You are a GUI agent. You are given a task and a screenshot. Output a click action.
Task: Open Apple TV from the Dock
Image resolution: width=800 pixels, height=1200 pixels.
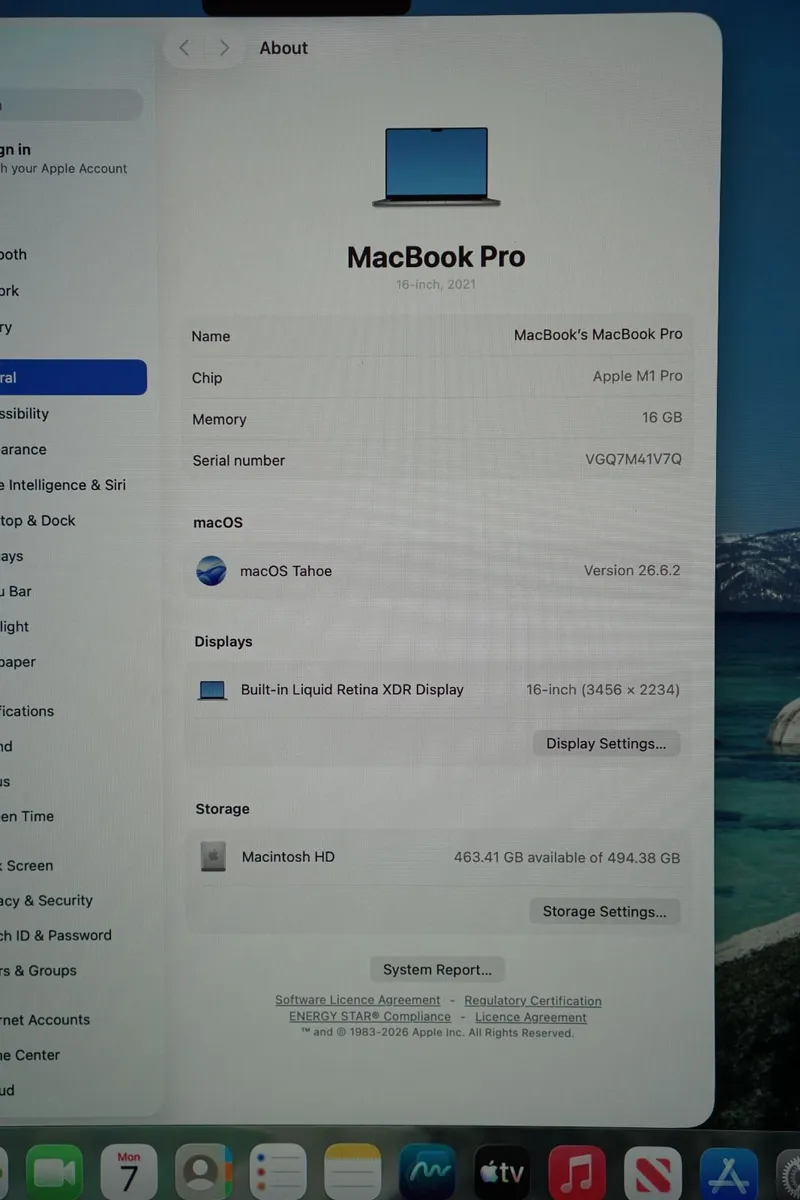click(x=502, y=1172)
